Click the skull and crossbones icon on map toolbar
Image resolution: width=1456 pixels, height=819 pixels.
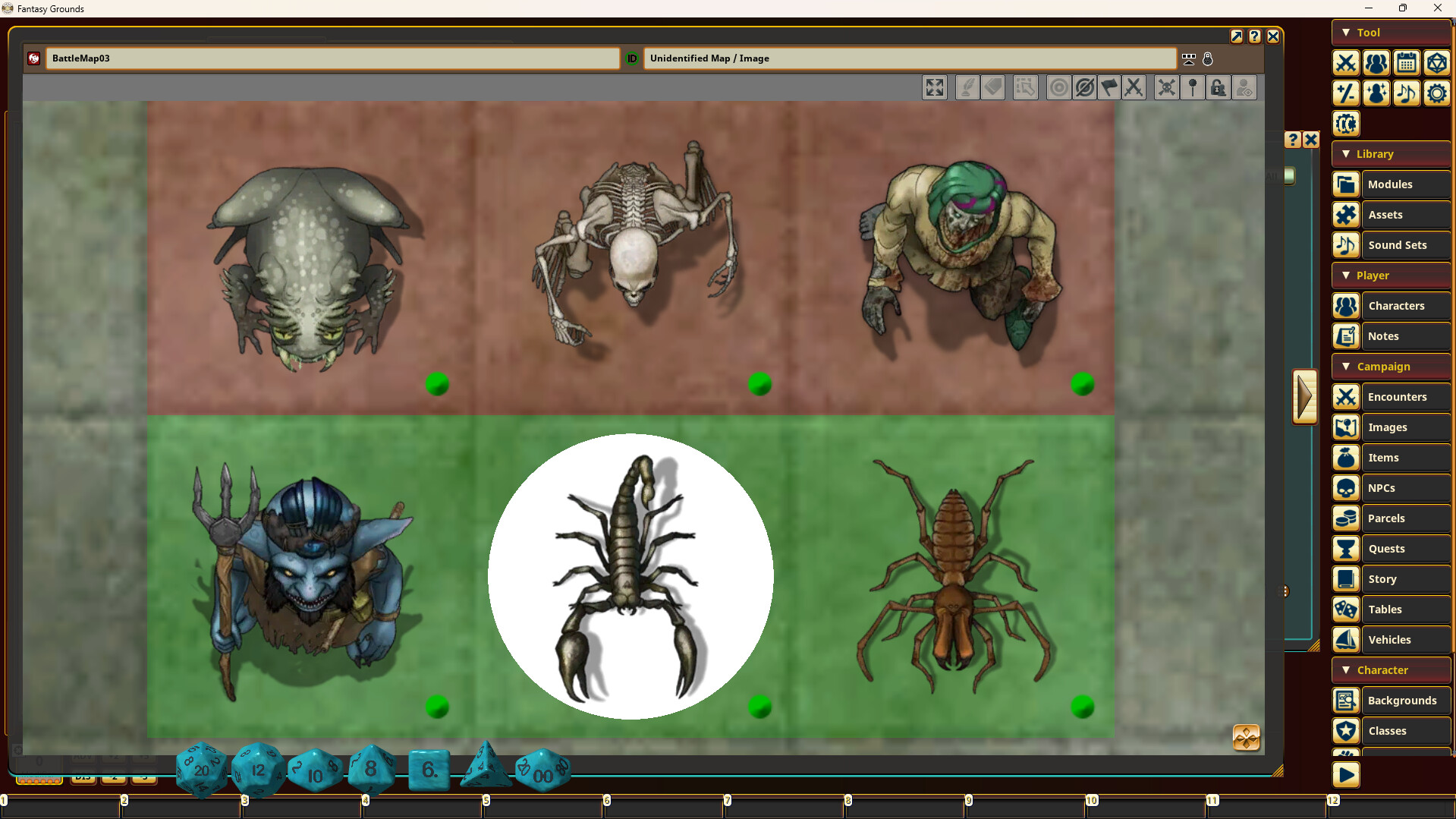click(x=1167, y=88)
